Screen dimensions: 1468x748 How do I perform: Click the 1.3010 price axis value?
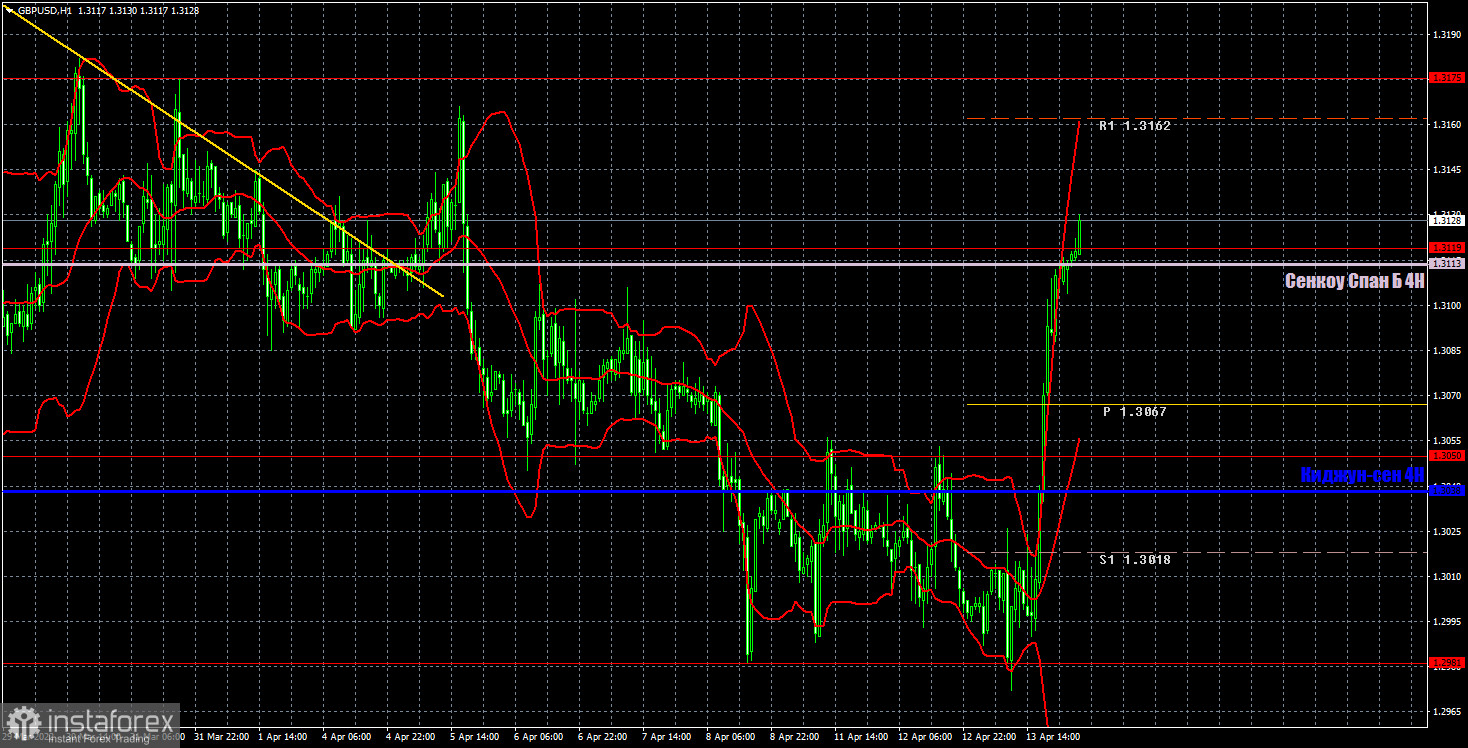(x=1447, y=577)
